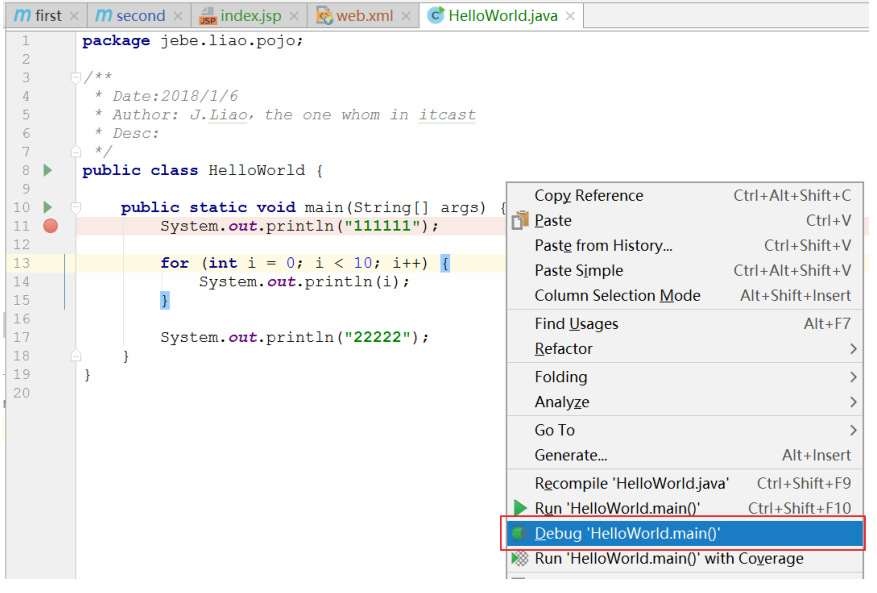Enable Column Selection Mode from context menu

685,295
